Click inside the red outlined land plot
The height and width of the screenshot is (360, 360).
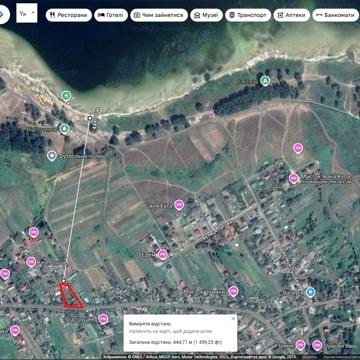coord(69,296)
